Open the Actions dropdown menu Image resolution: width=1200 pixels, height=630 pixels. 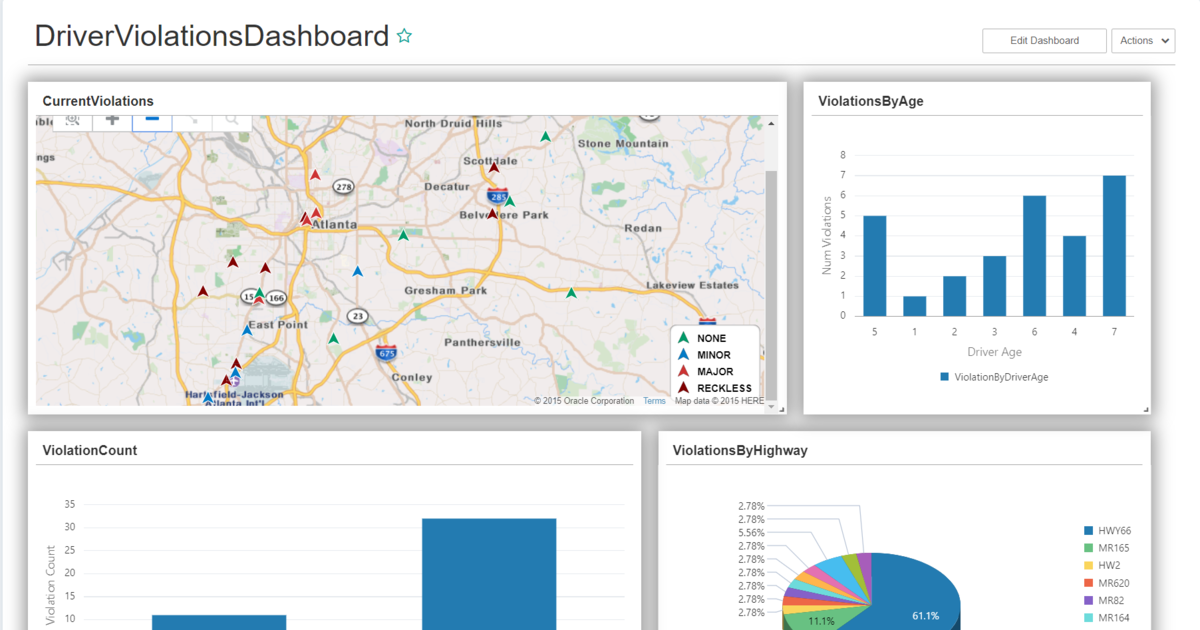1143,41
